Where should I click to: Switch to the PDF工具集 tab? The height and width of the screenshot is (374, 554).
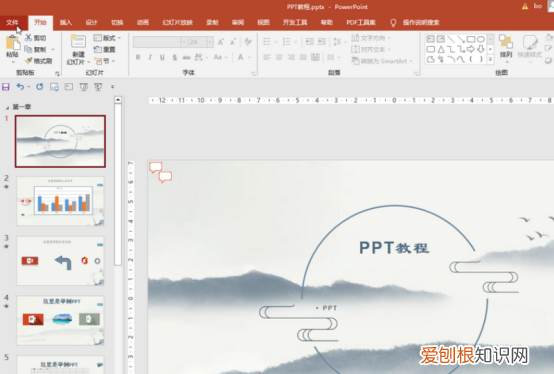(361, 23)
